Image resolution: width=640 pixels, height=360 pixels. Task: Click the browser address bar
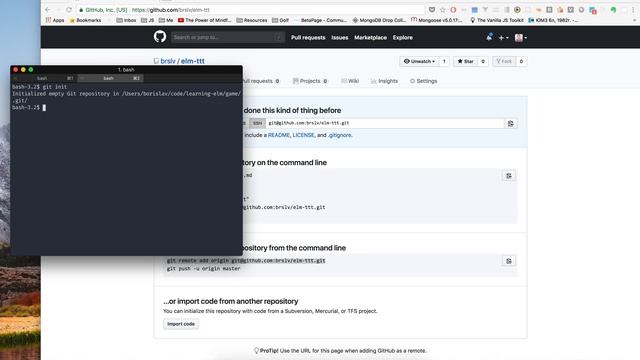pyautogui.click(x=250, y=9)
